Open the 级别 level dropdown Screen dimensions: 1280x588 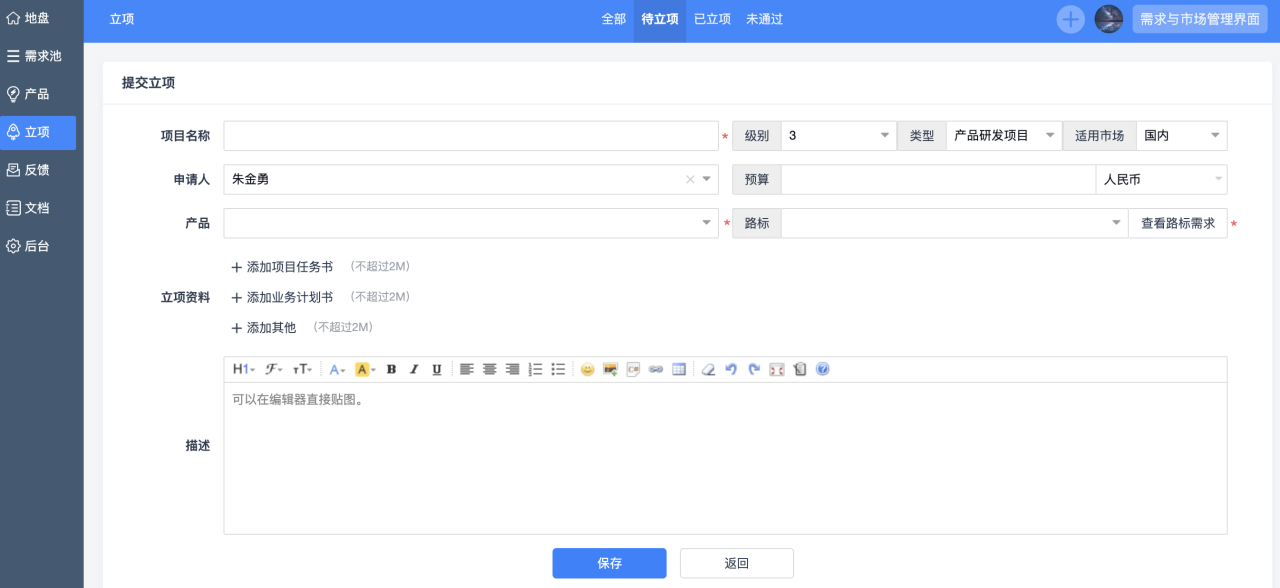[x=838, y=136]
